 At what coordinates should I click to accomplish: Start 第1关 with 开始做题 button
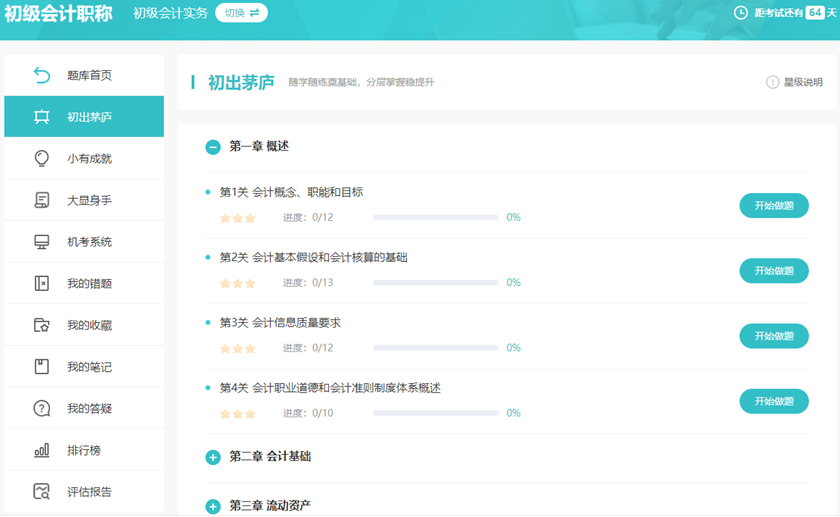[773, 206]
